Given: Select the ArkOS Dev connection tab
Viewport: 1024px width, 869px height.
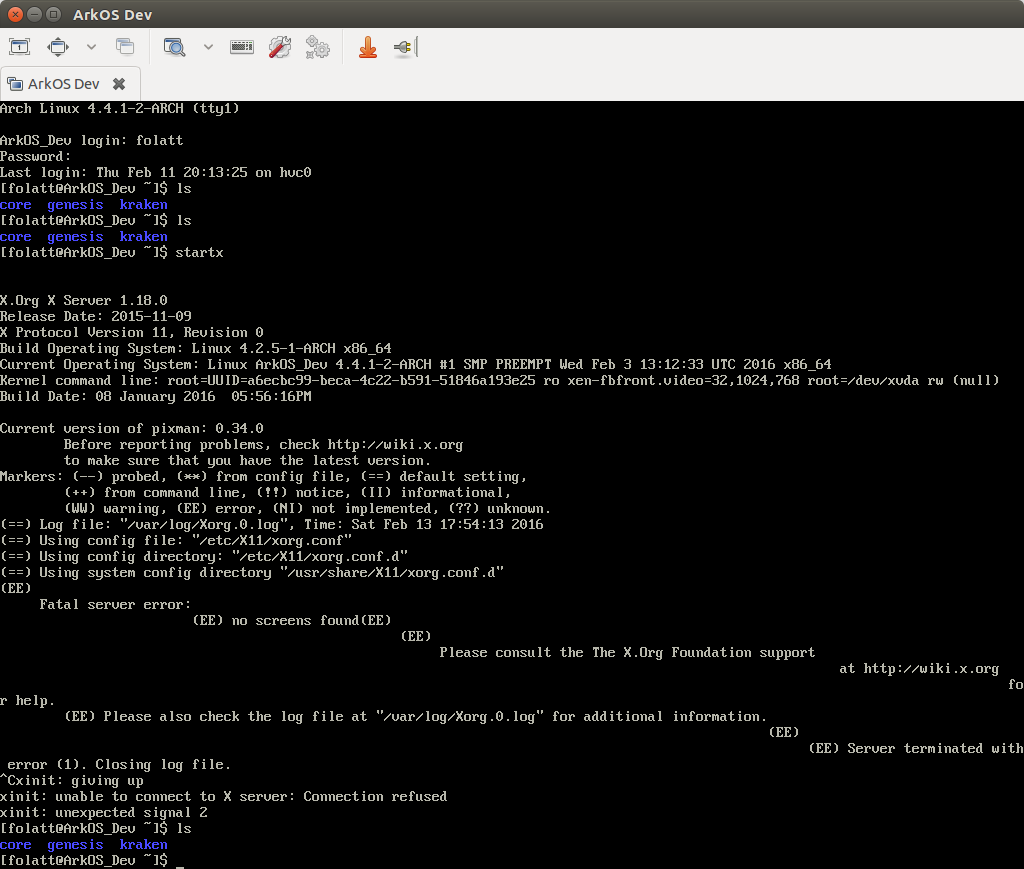Looking at the screenshot, I should click(x=64, y=84).
